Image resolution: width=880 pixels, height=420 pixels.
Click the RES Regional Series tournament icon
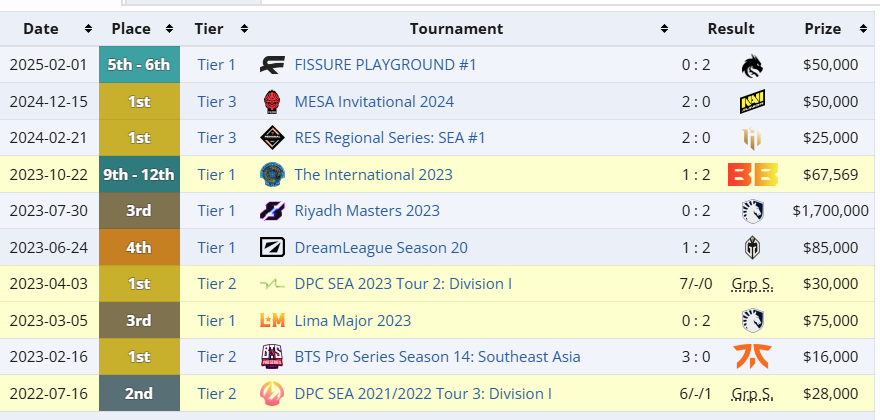[272, 138]
